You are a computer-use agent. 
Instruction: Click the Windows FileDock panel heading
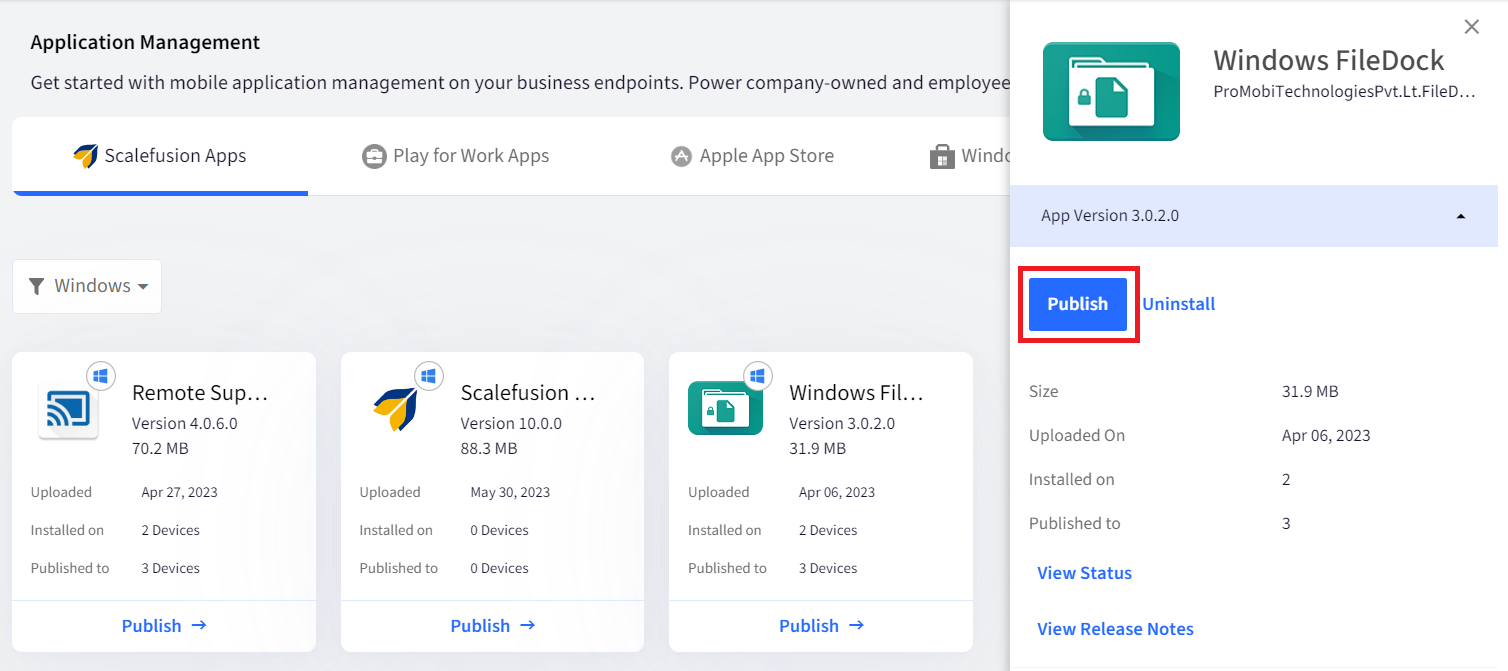click(x=1329, y=60)
